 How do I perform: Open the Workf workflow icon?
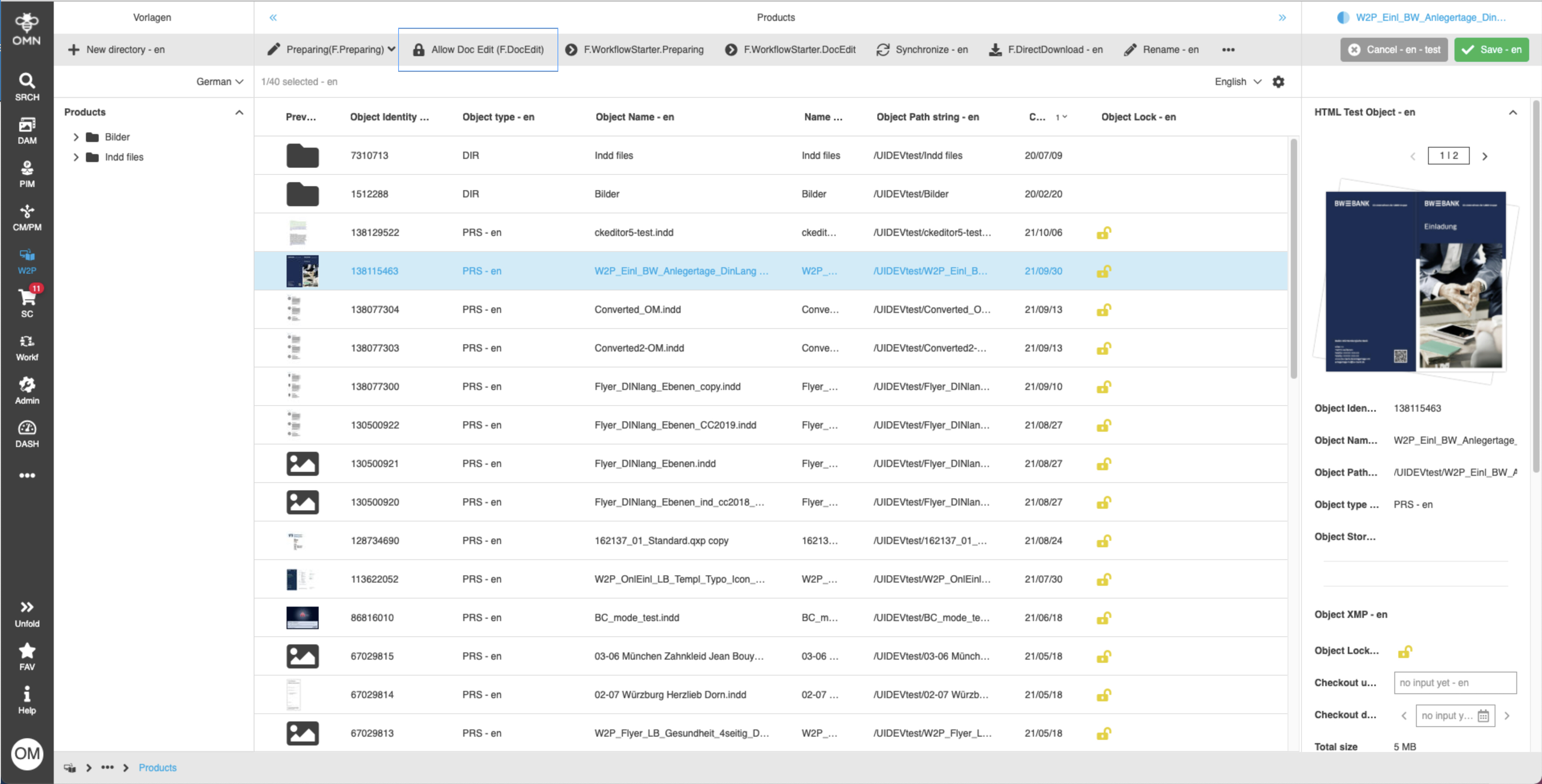pos(26,347)
